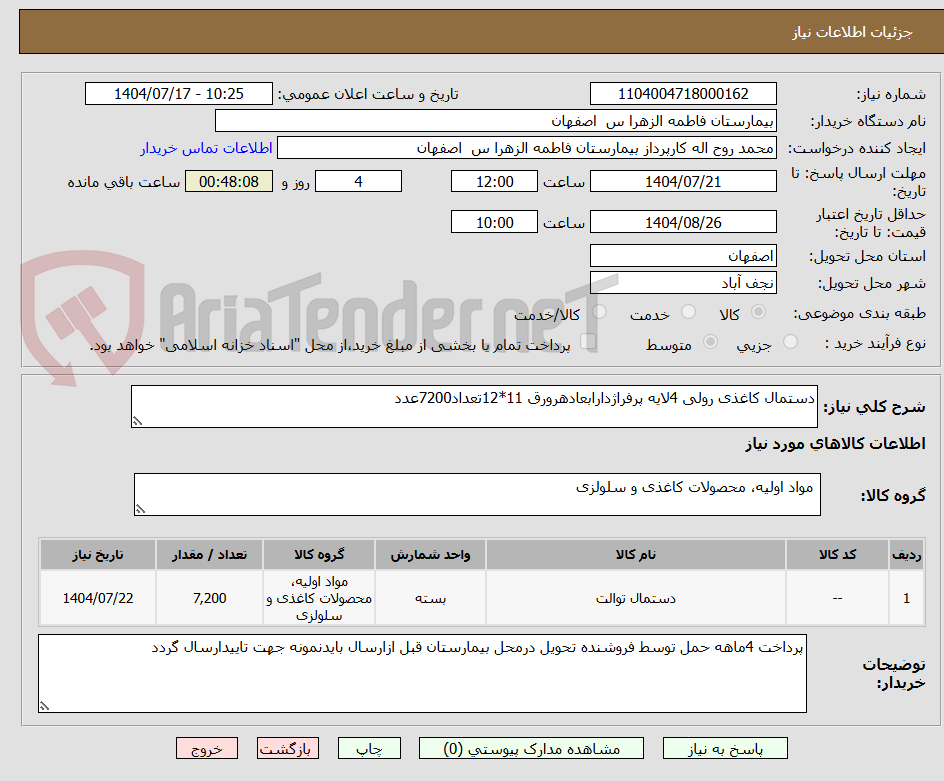944x781 pixels.
Task: Select the جزیی purchase type option
Action: point(790,341)
